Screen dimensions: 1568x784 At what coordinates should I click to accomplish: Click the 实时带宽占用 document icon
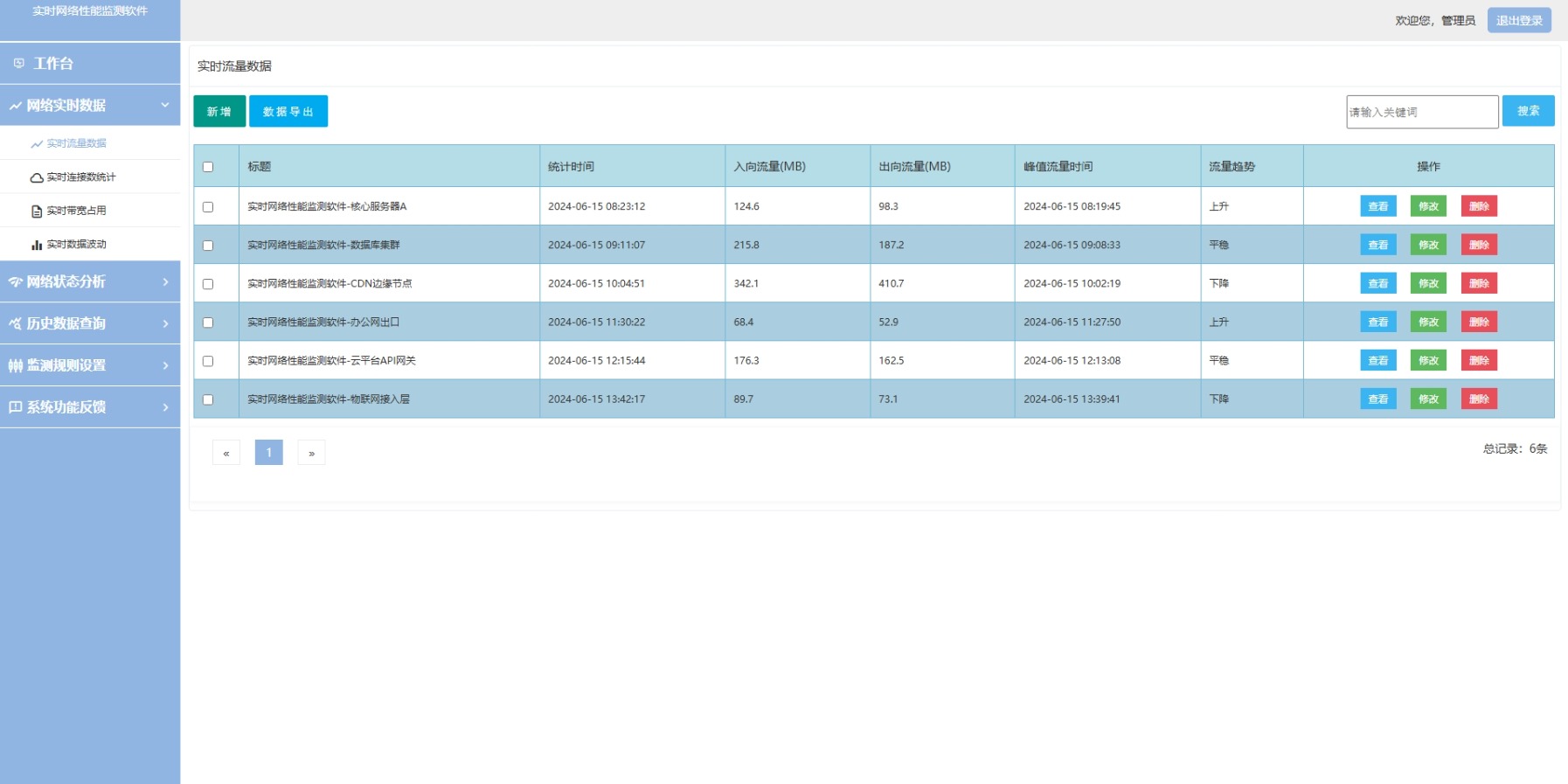tap(37, 211)
